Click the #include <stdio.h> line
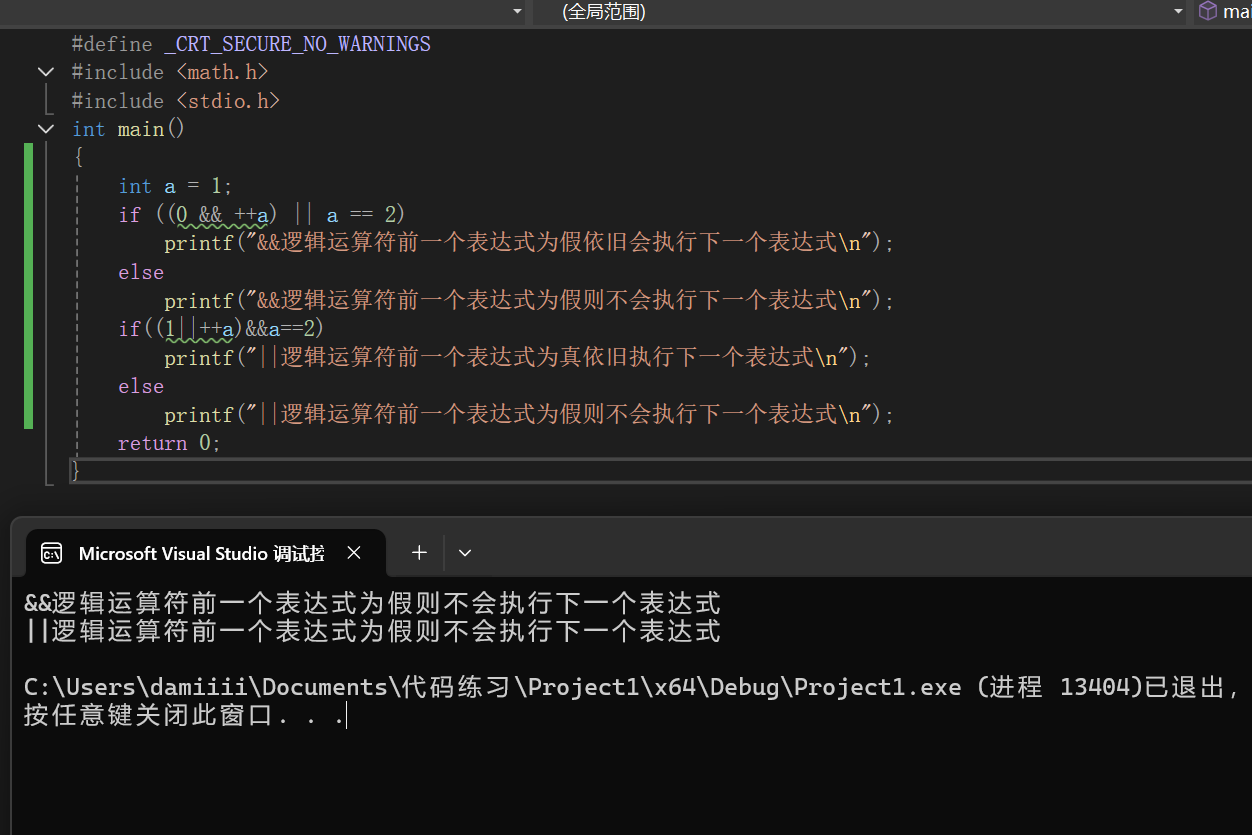The image size is (1252, 835). coord(176,101)
